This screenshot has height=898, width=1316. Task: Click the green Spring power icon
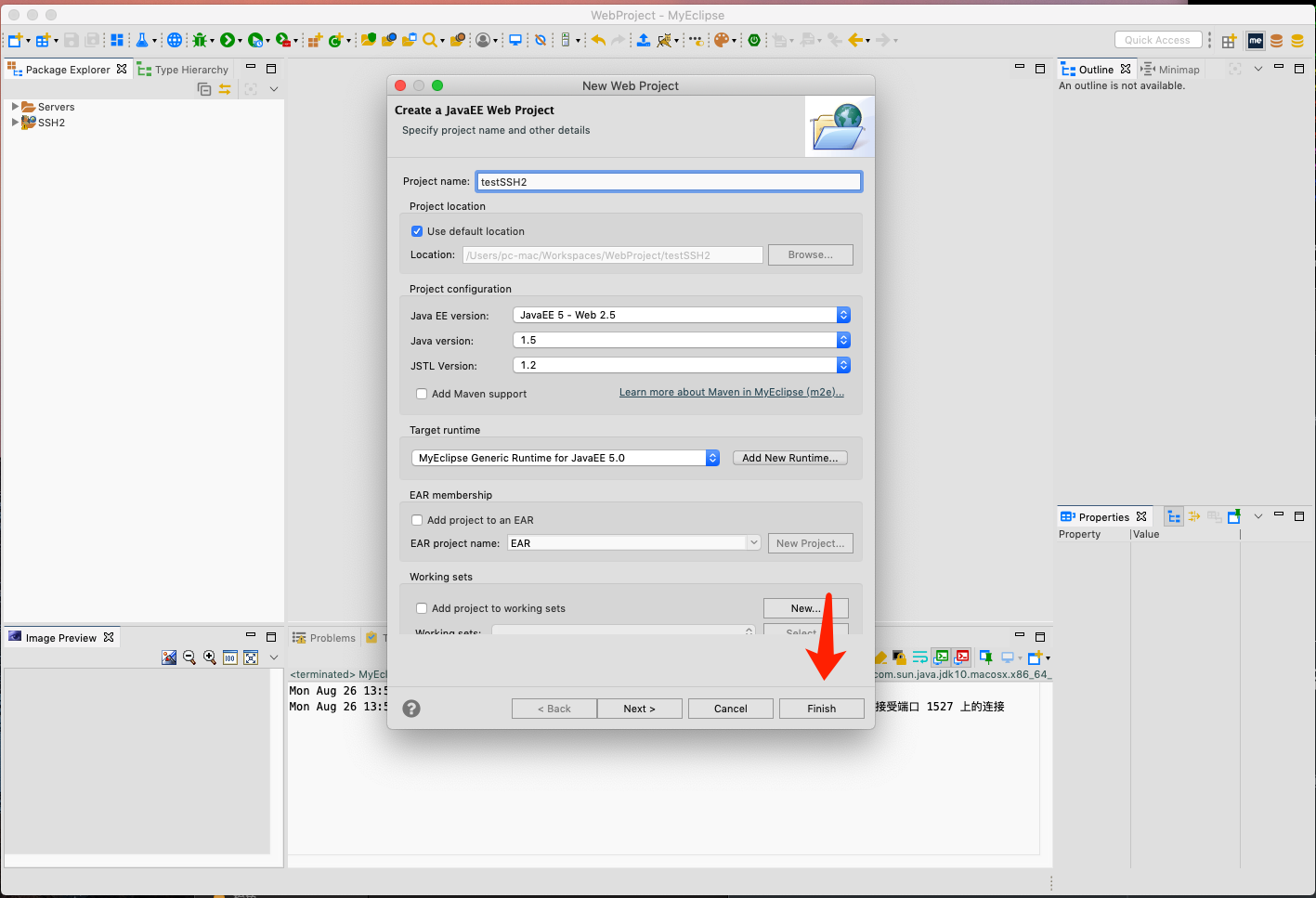pyautogui.click(x=754, y=40)
